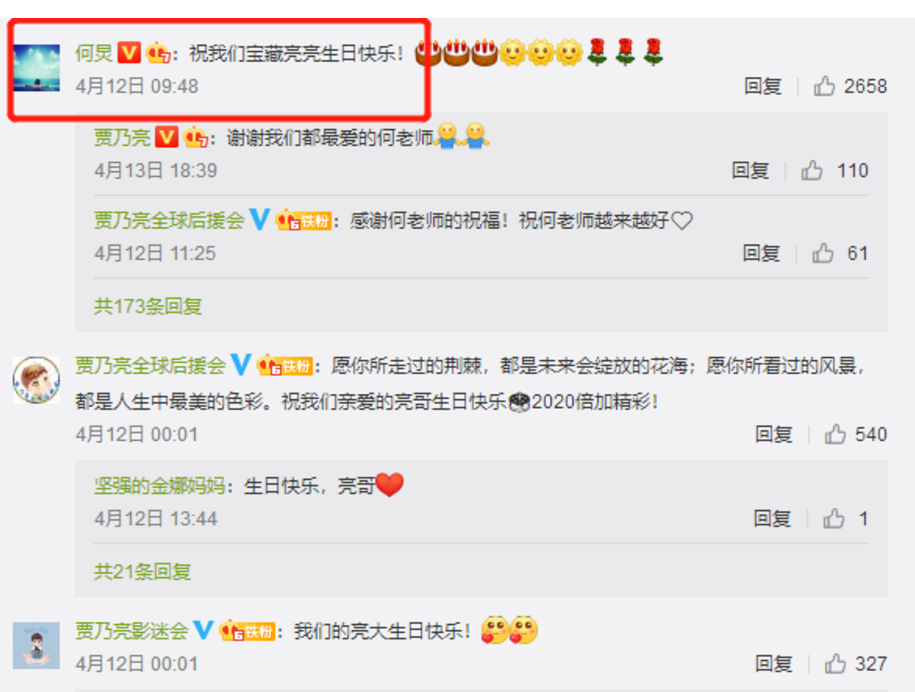Click the blue V badge beside 贾乃亮影迷会
This screenshot has height=692, width=915.
click(x=203, y=630)
